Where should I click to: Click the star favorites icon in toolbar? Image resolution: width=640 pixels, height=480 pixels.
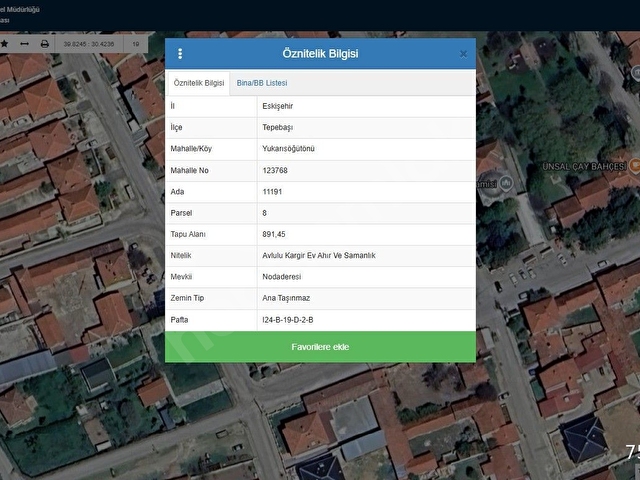[x=4, y=44]
